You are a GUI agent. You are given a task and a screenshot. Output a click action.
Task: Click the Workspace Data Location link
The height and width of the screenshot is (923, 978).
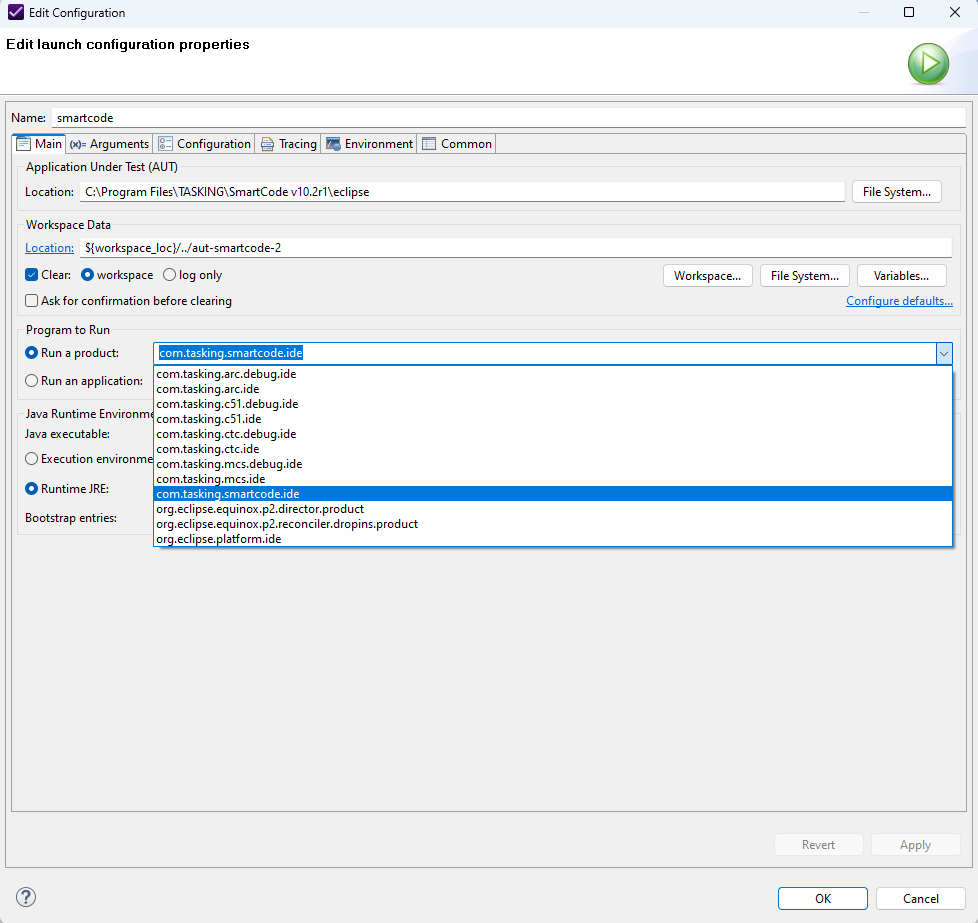click(49, 248)
